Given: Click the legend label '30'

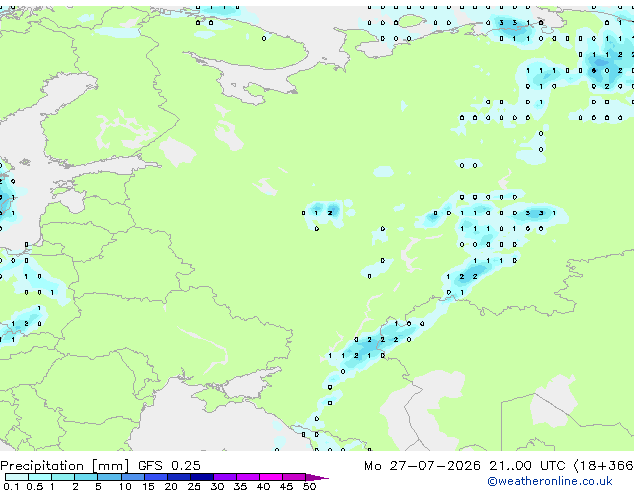Looking at the screenshot, I should coord(218,486).
